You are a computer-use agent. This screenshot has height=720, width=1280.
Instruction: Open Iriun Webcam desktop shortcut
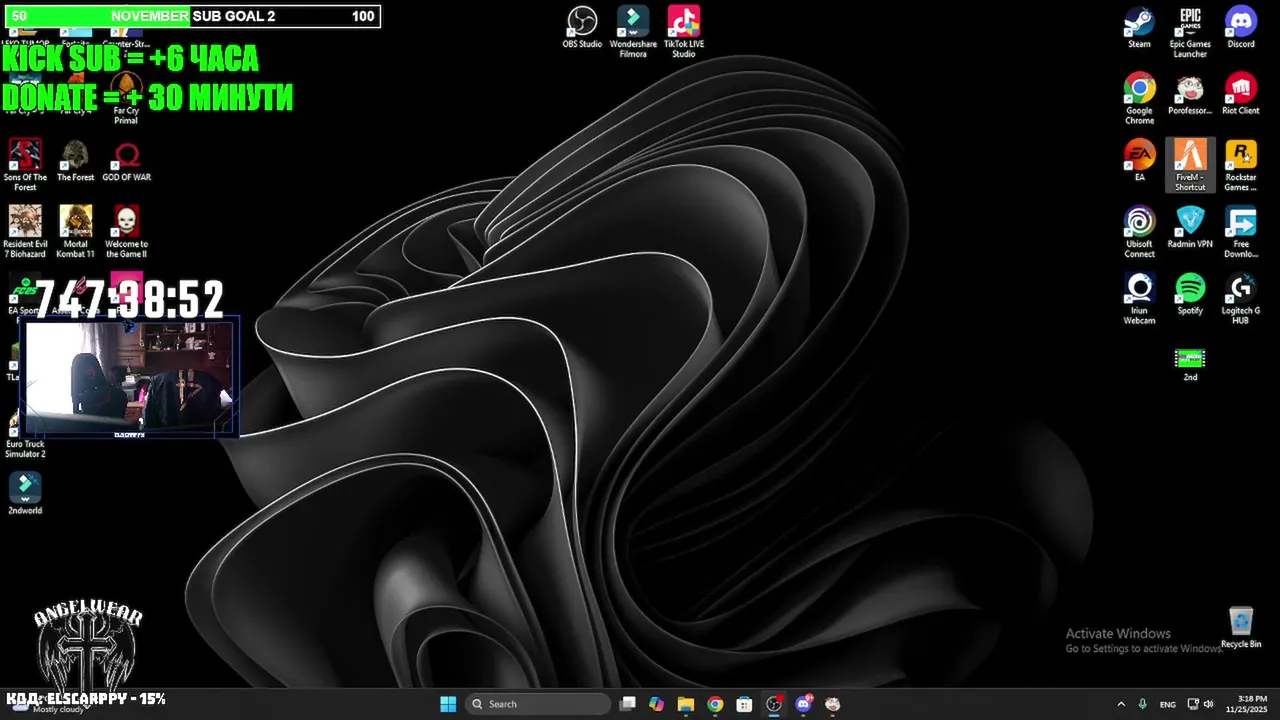[x=1139, y=299]
